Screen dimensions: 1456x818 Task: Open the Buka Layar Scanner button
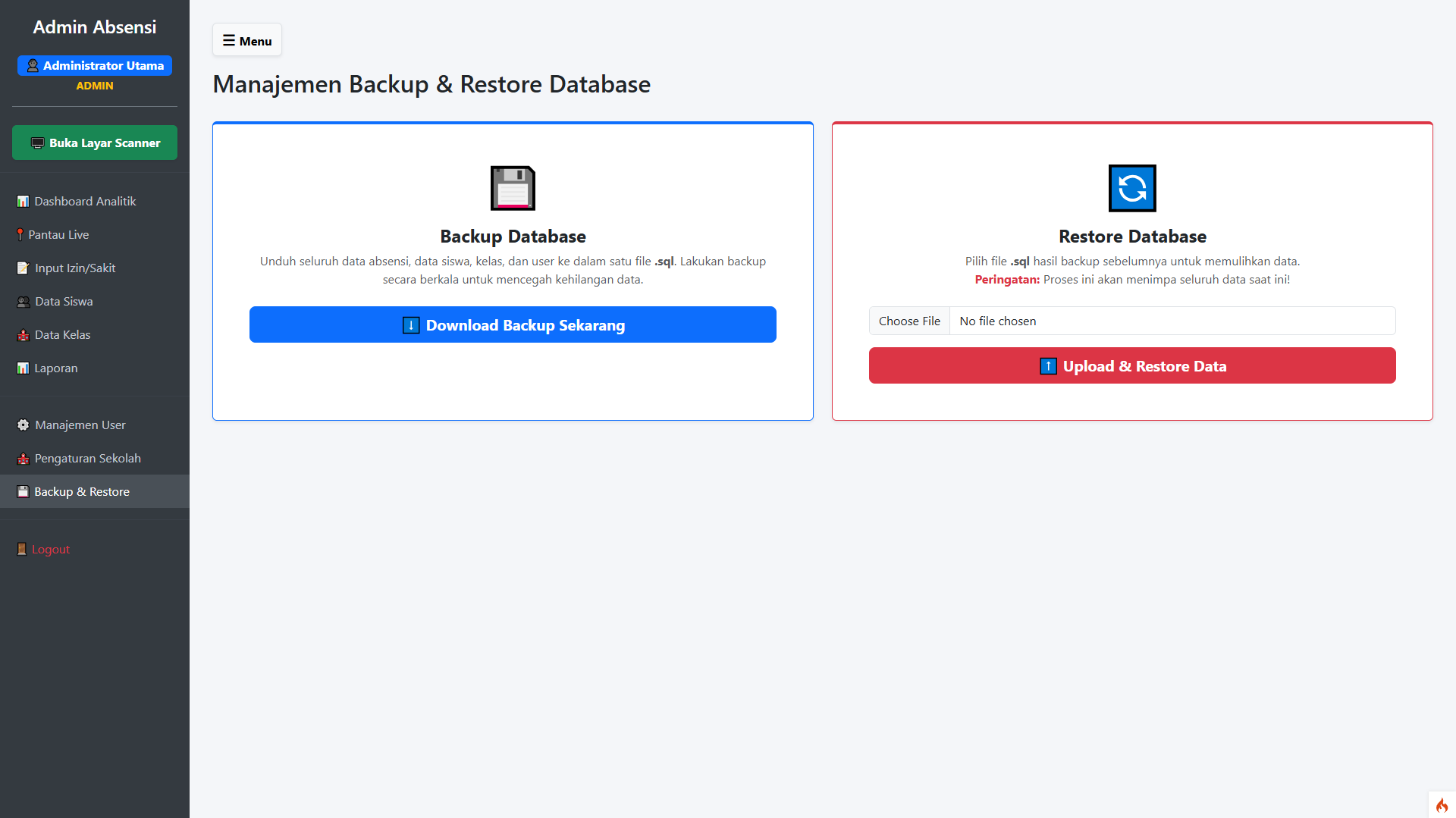[95, 143]
